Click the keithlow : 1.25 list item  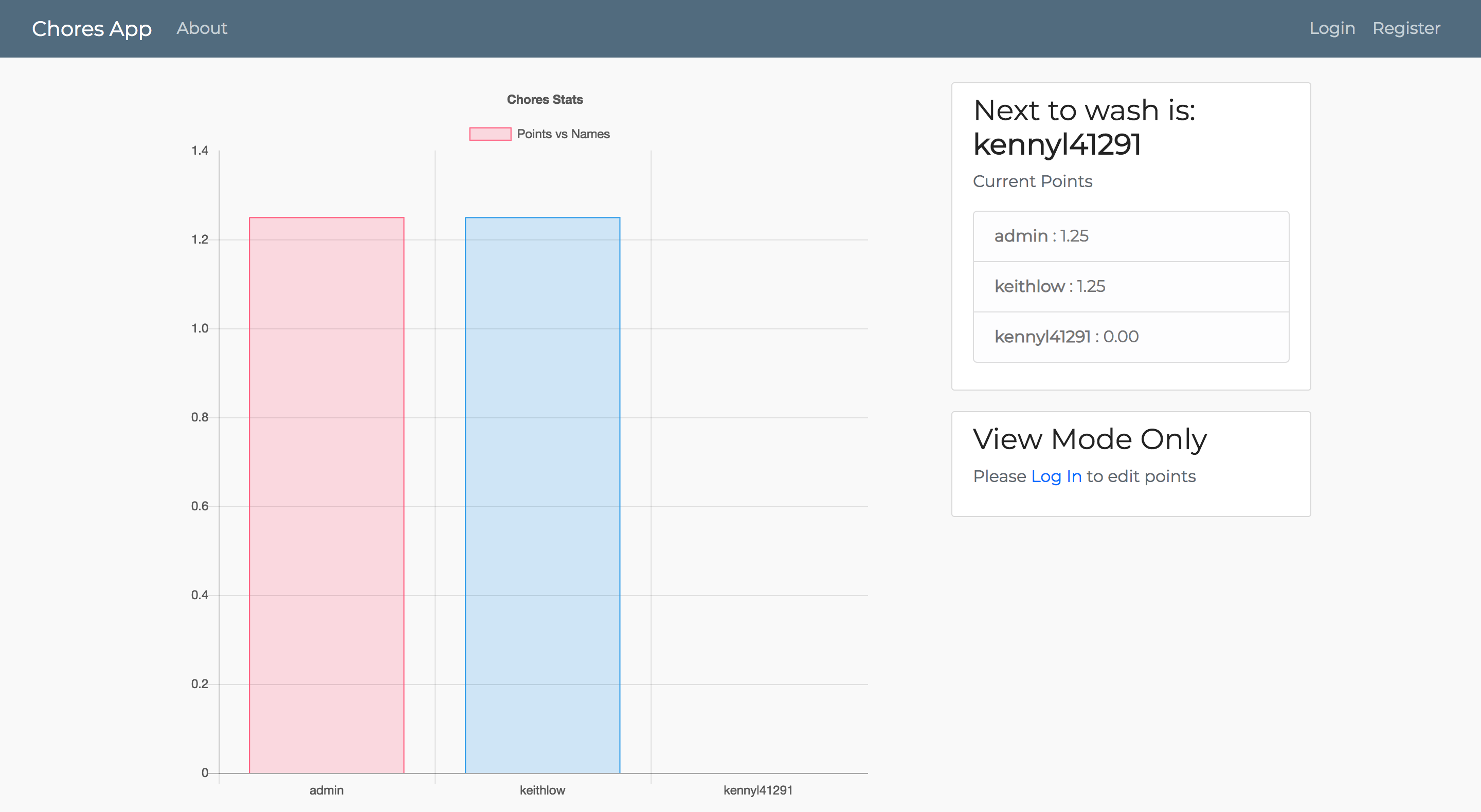[1131, 287]
